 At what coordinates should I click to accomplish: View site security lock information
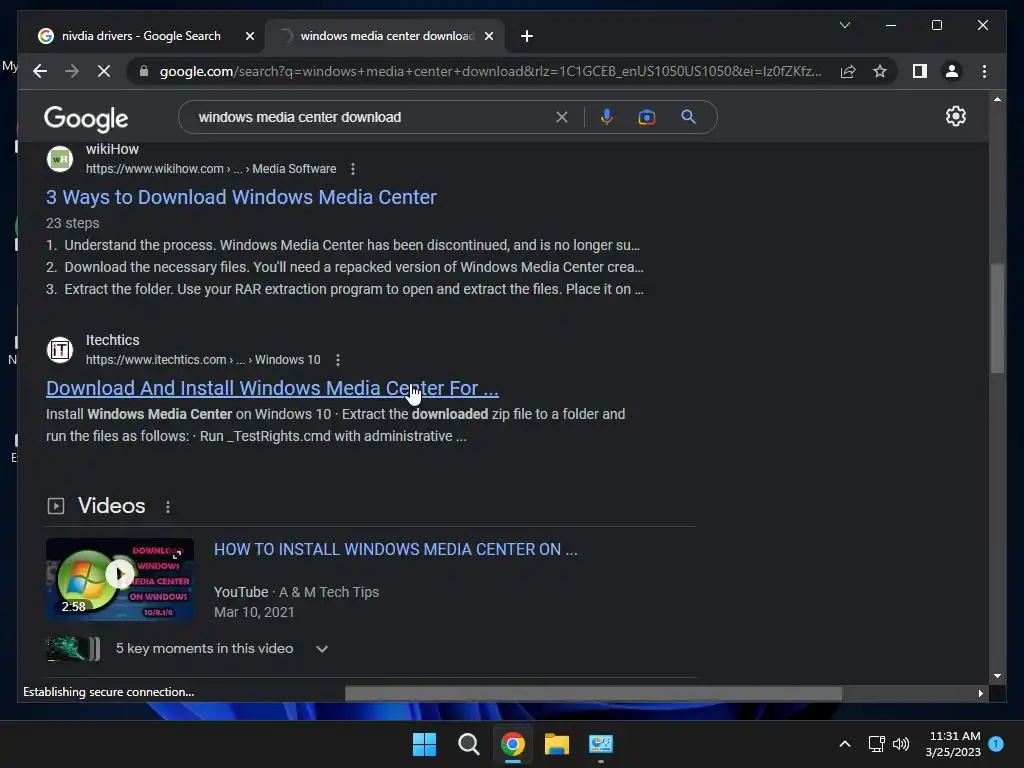point(144,71)
